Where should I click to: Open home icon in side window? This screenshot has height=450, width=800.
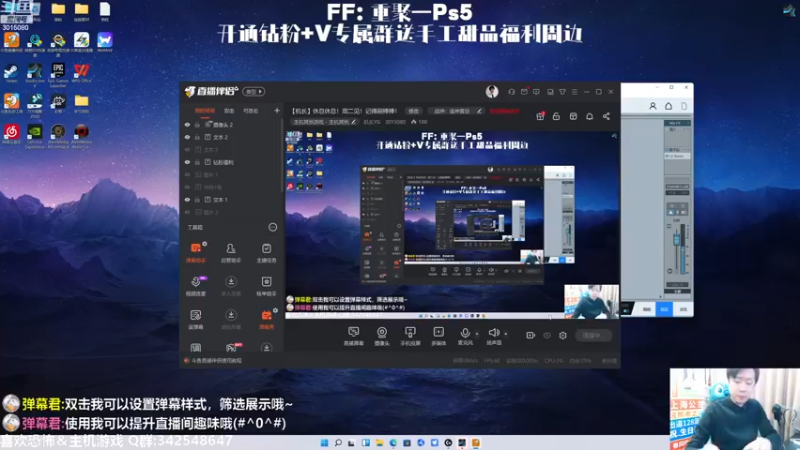pyautogui.click(x=668, y=106)
